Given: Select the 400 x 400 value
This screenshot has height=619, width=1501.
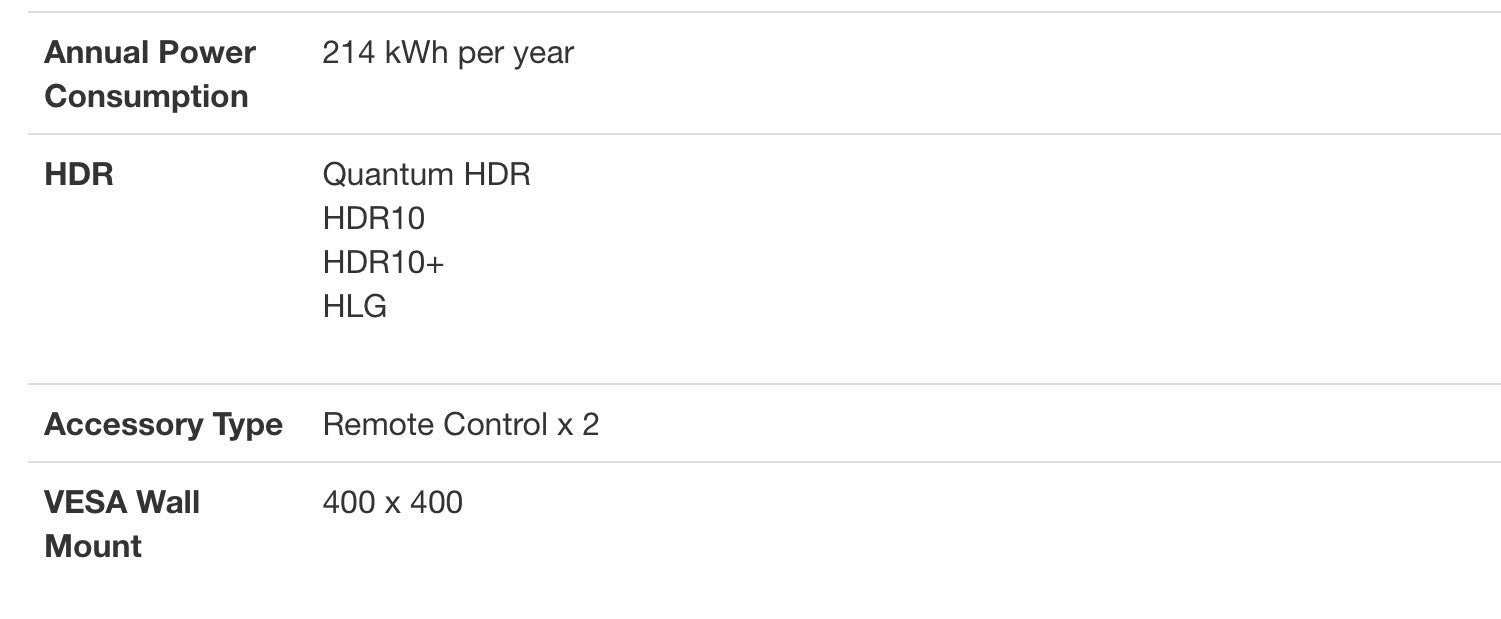Looking at the screenshot, I should 392,502.
